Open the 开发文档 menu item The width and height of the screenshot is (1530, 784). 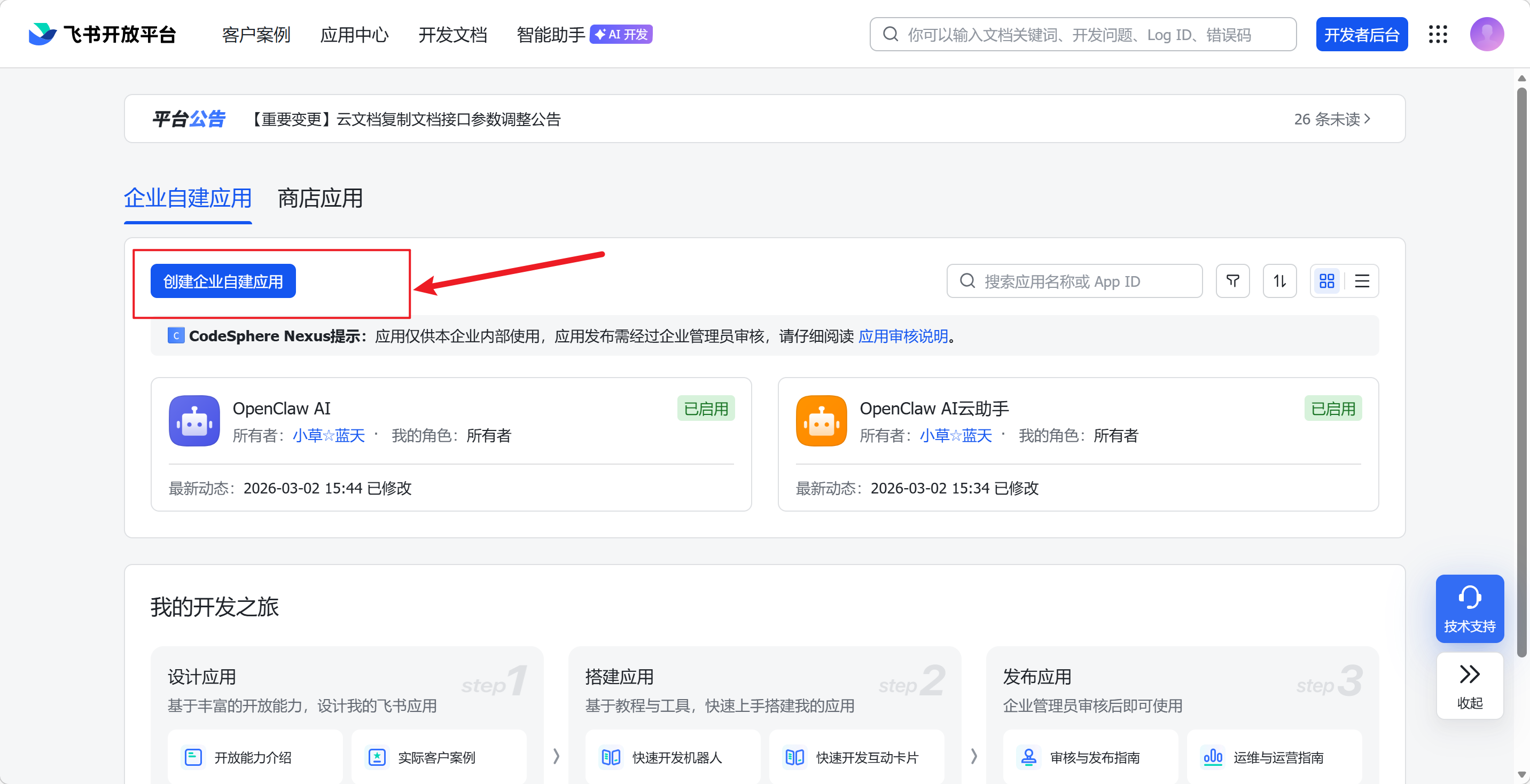point(452,35)
